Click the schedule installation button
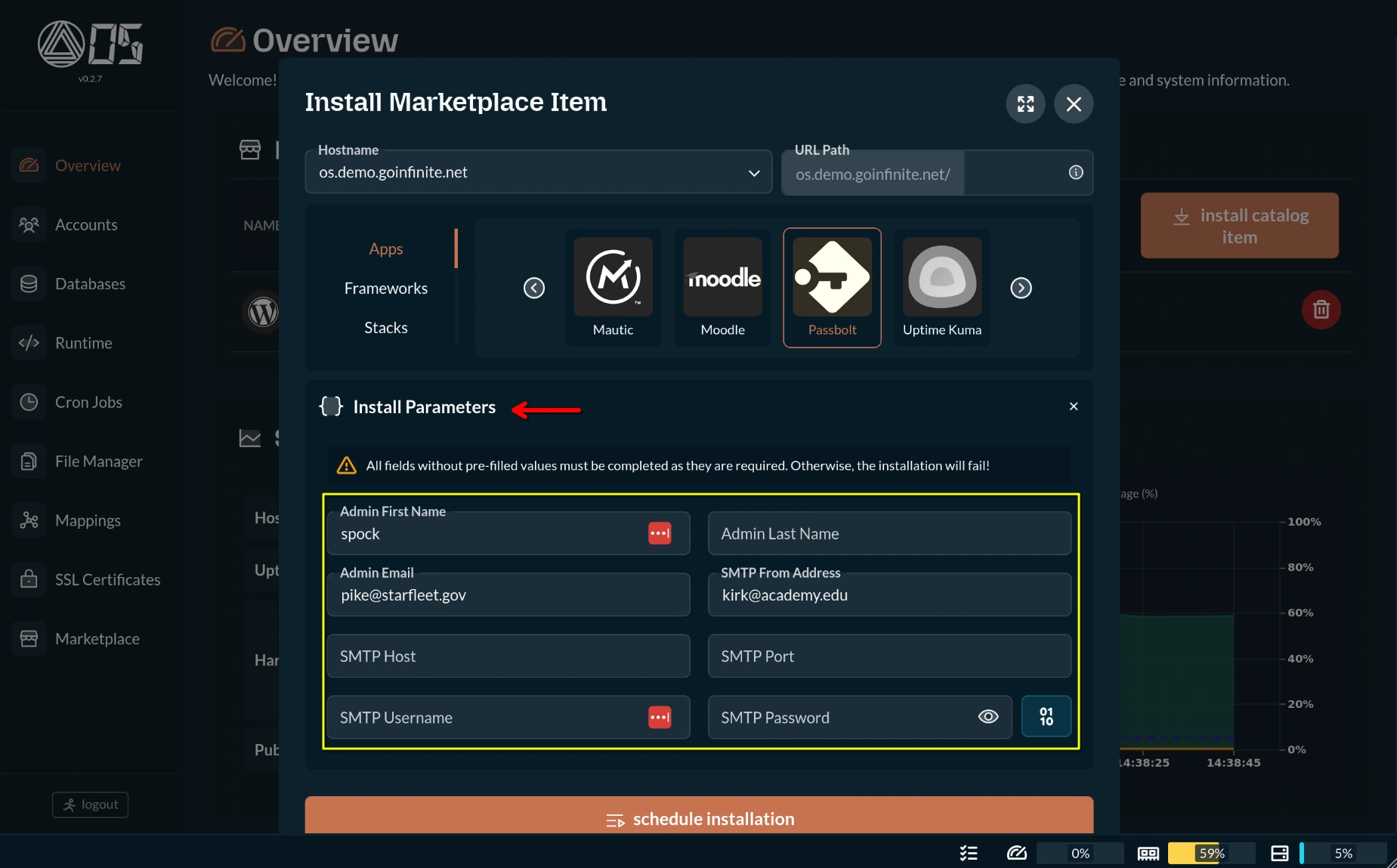 tap(699, 818)
